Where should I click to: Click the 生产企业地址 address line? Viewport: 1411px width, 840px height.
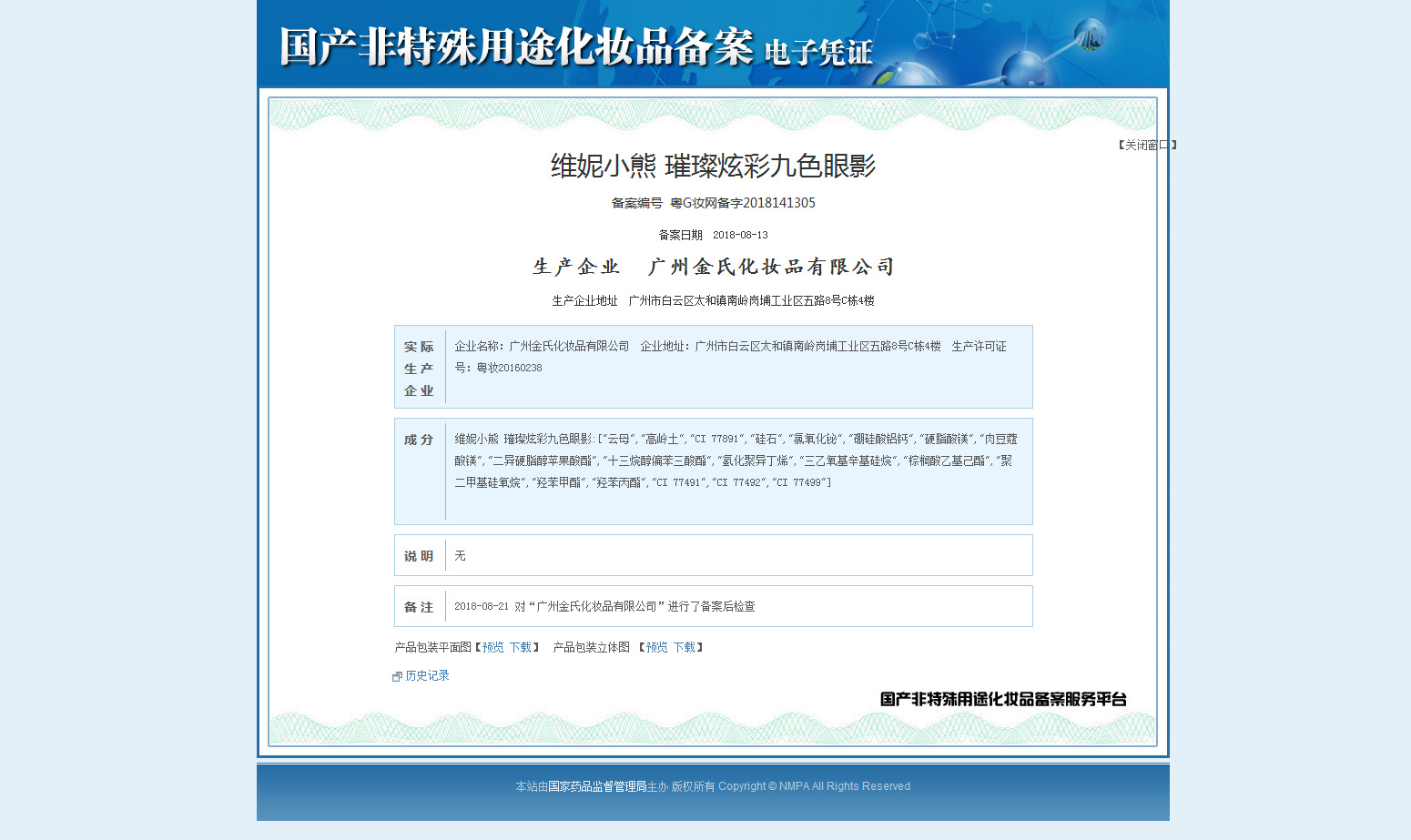point(713,300)
